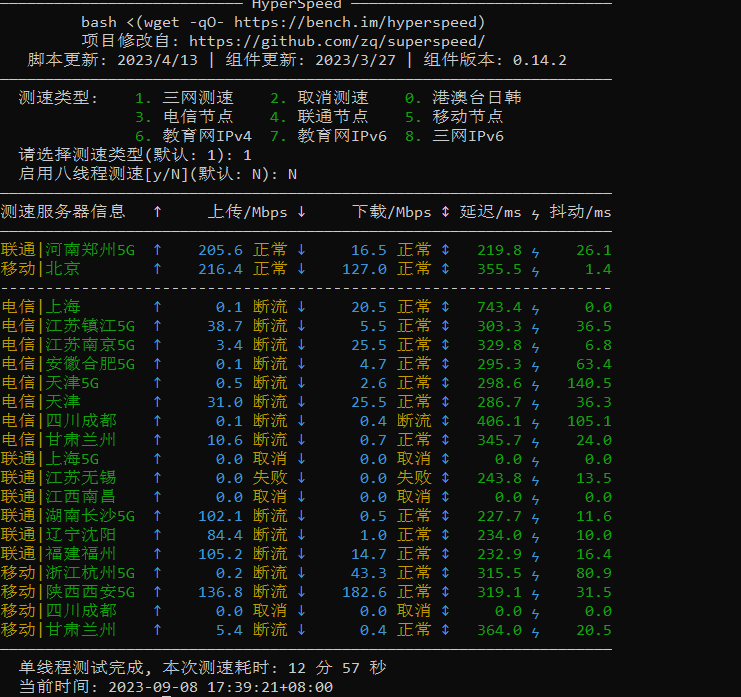Click latency value 406.1 in 电信四川成都 row
This screenshot has width=741, height=697.
point(500,421)
